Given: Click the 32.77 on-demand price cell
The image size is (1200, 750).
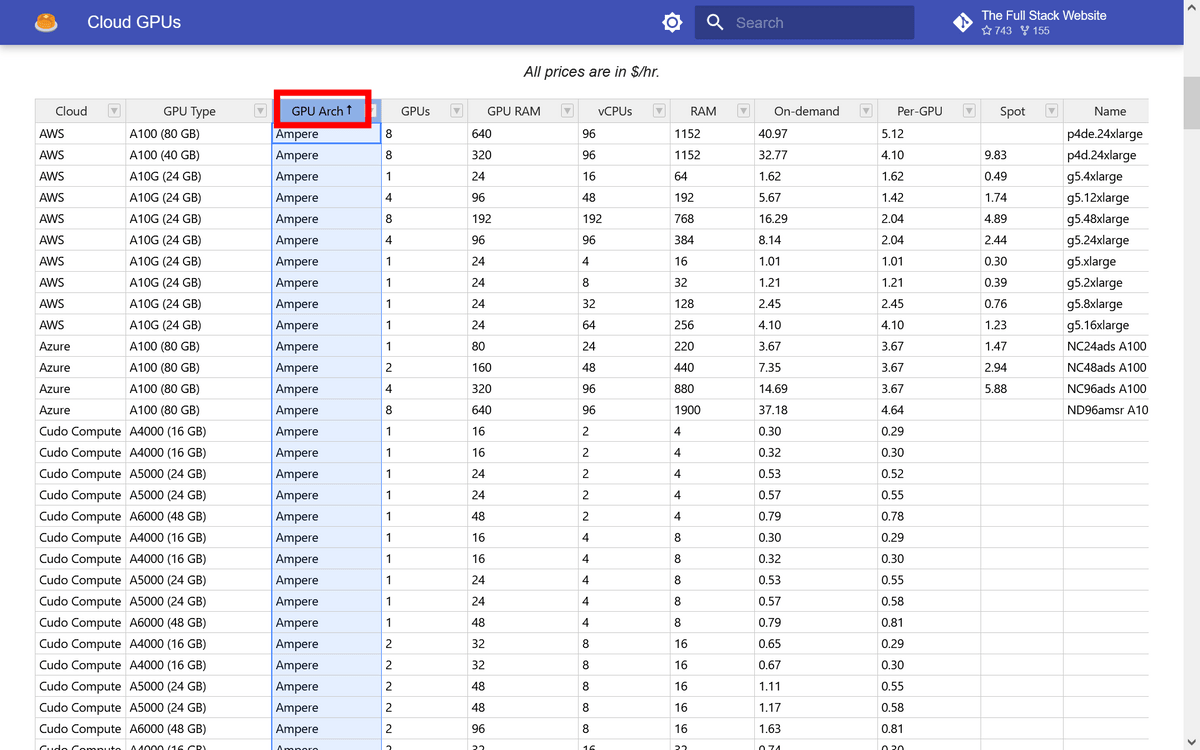Looking at the screenshot, I should pos(815,155).
